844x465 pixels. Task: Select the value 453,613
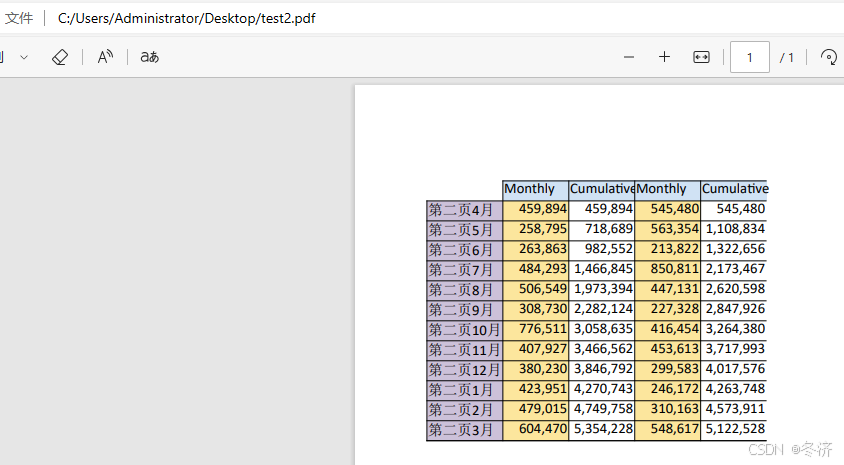click(x=674, y=348)
